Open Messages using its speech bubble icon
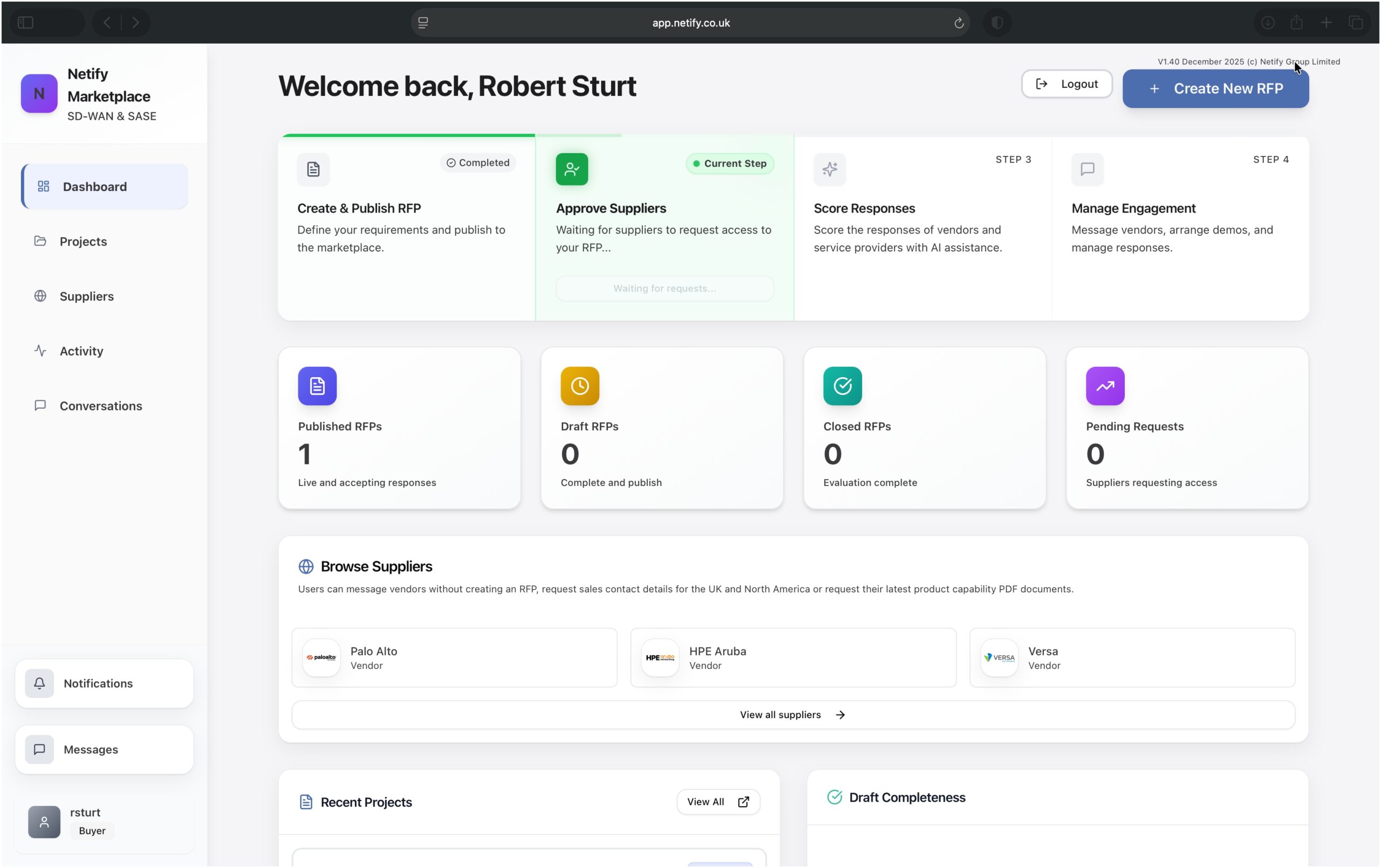 point(39,749)
